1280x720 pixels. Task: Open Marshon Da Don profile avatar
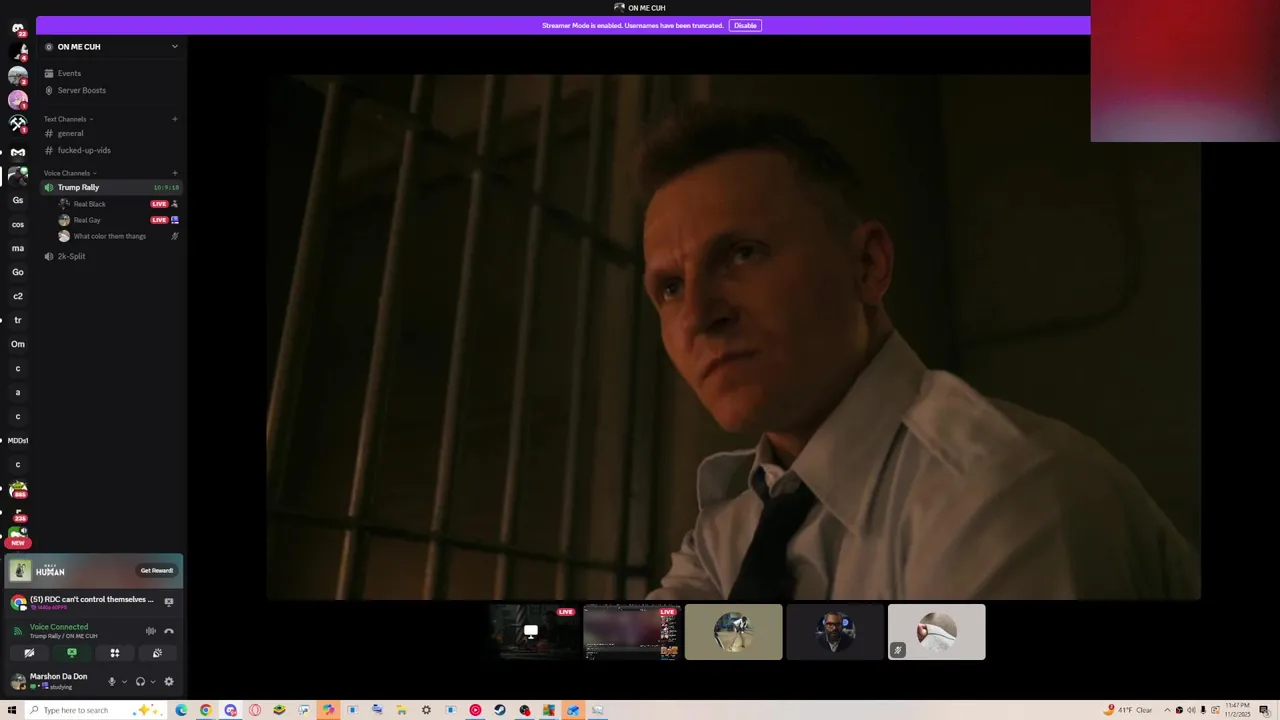pyautogui.click(x=18, y=681)
